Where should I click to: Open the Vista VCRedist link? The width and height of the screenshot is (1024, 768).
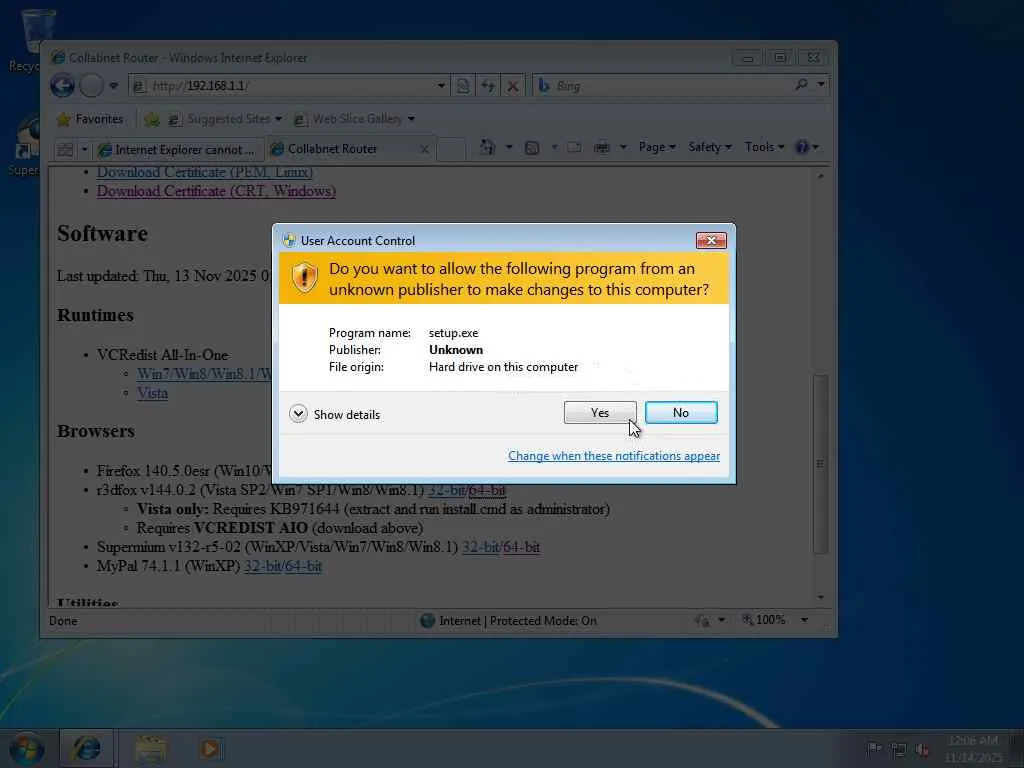tap(152, 393)
